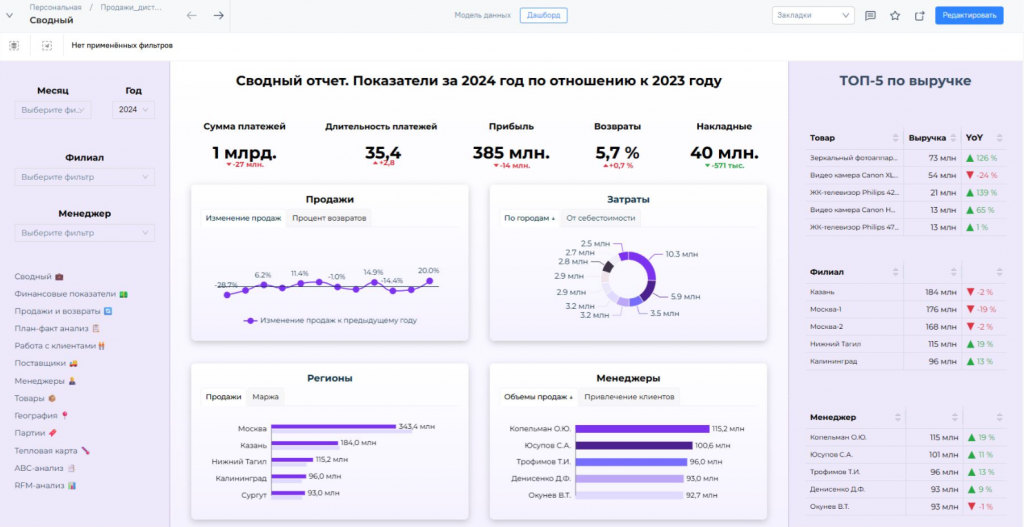Open Продажи и возвраты page
Image resolution: width=1024 pixels, height=527 pixels.
pyautogui.click(x=63, y=311)
